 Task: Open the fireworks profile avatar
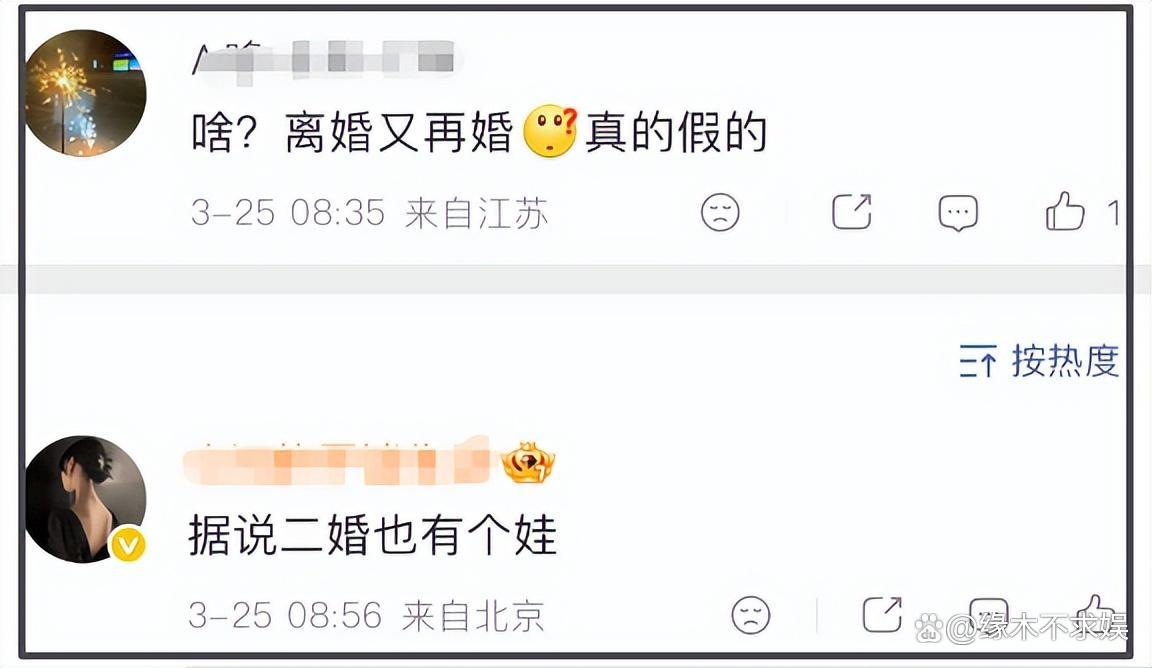(85, 93)
